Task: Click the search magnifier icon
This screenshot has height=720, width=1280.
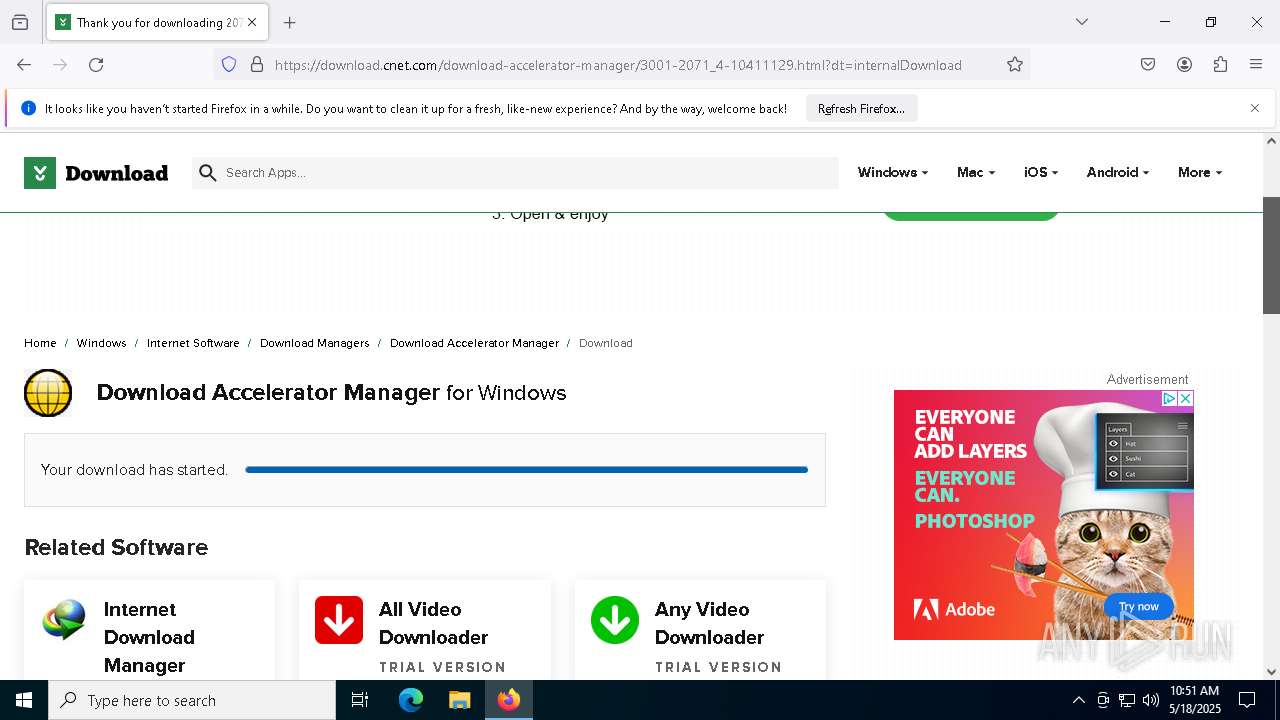Action: [208, 173]
